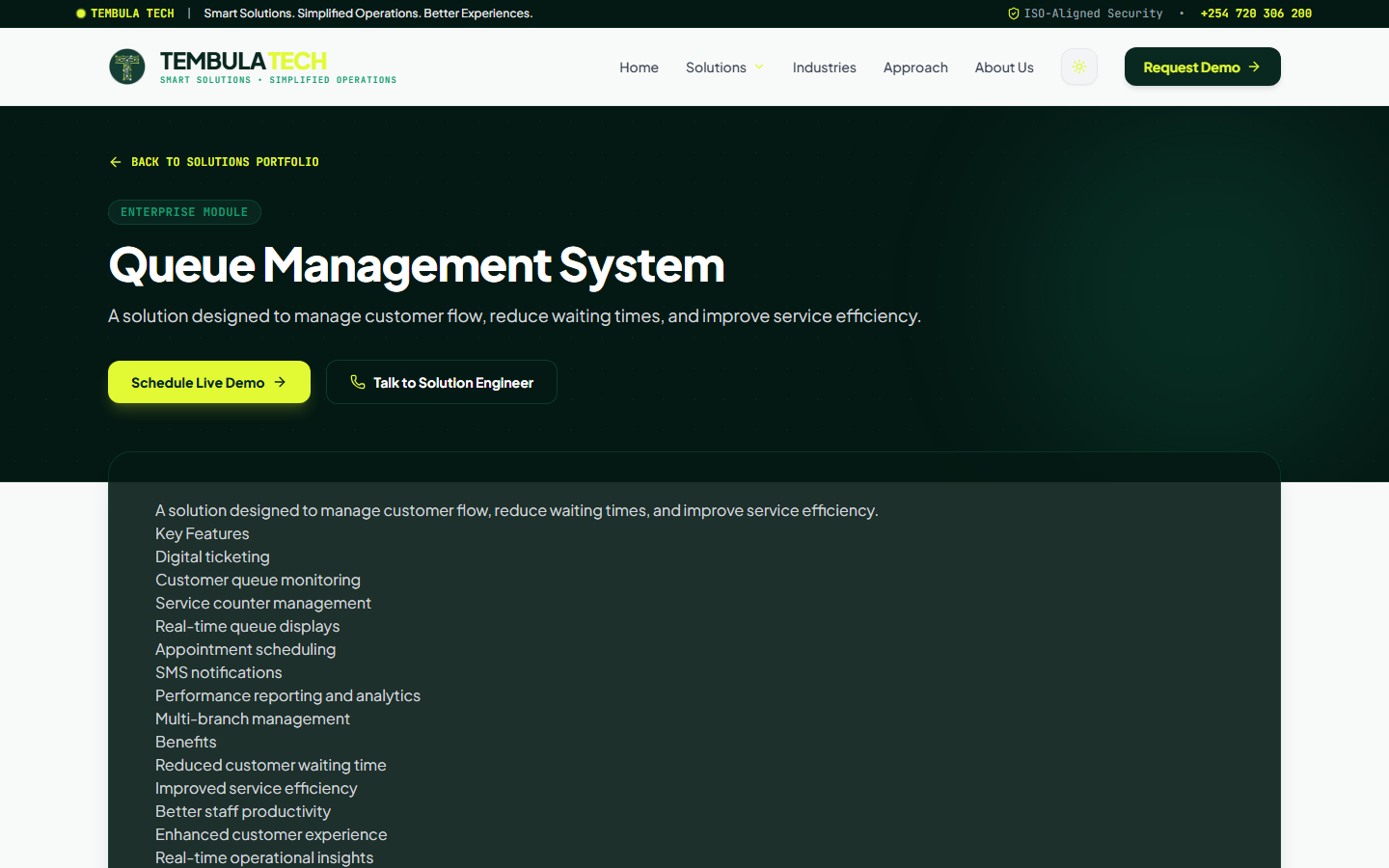Screen dimensions: 1389x868
Task: Click the 'Better staff productivity' line
Action: coord(243,811)
